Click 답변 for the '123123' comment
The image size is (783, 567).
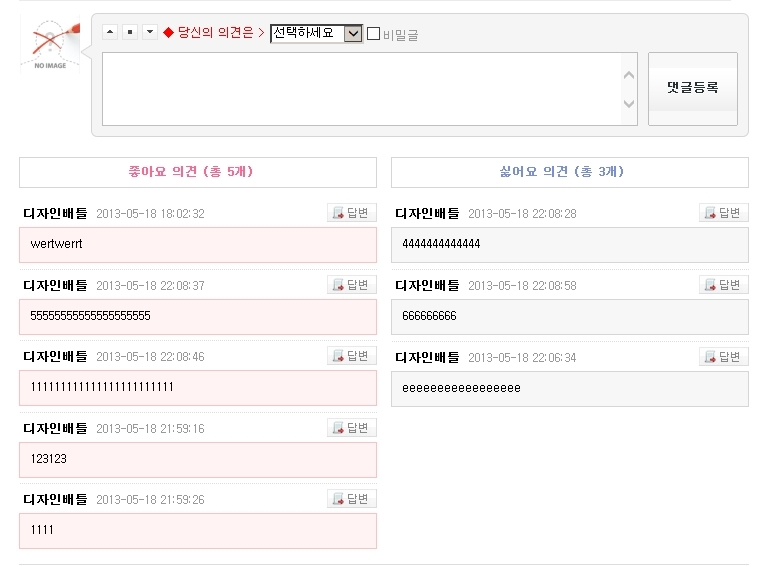(x=352, y=428)
